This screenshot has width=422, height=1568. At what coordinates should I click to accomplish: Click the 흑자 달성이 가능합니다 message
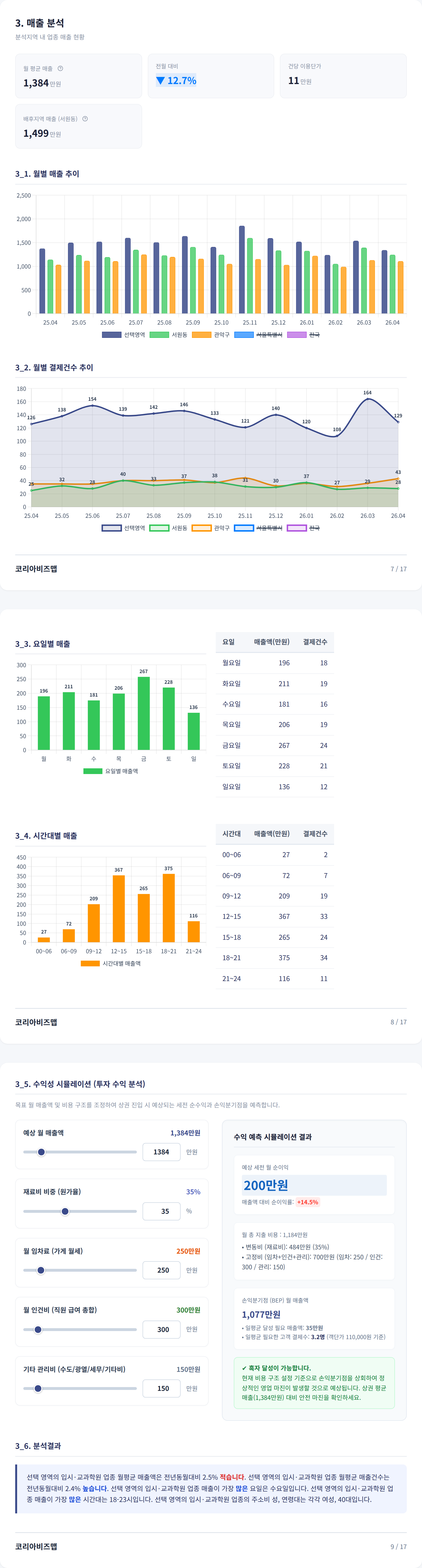click(x=276, y=1368)
